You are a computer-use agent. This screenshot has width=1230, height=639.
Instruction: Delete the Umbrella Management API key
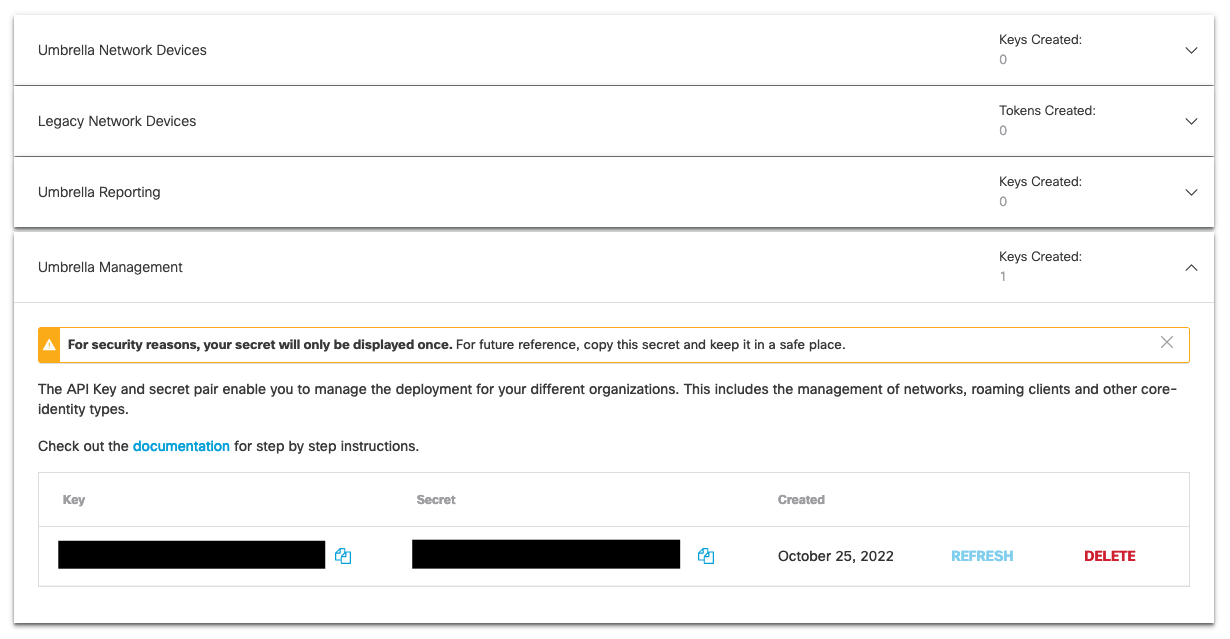[x=1110, y=556]
